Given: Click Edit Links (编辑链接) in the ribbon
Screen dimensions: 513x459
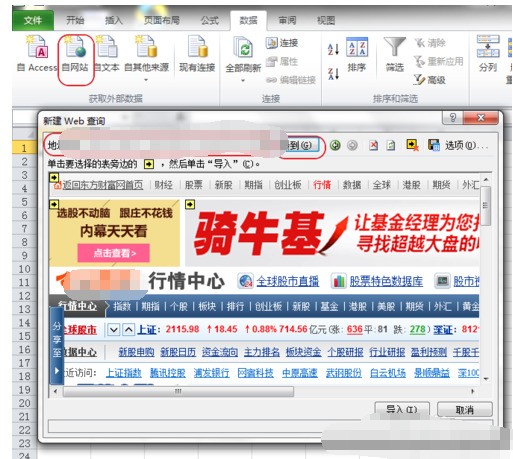Looking at the screenshot, I should [x=291, y=80].
